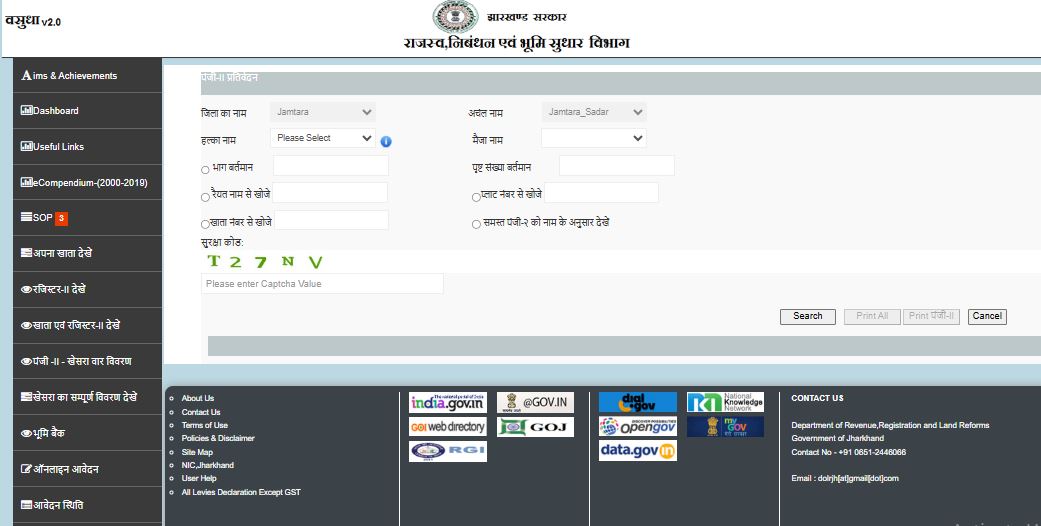
Task: Open Policies & Disclaimer link
Action: click(218, 438)
